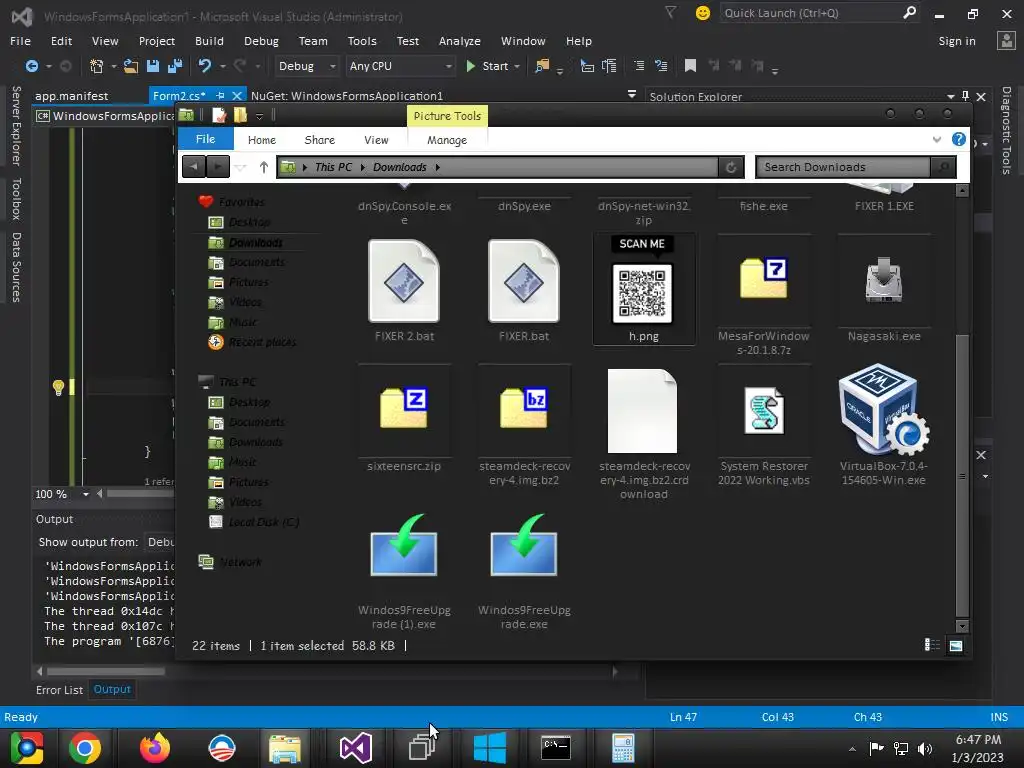Screen dimensions: 1024x768
Task: Click the New Project toolbar icon
Action: [97, 66]
